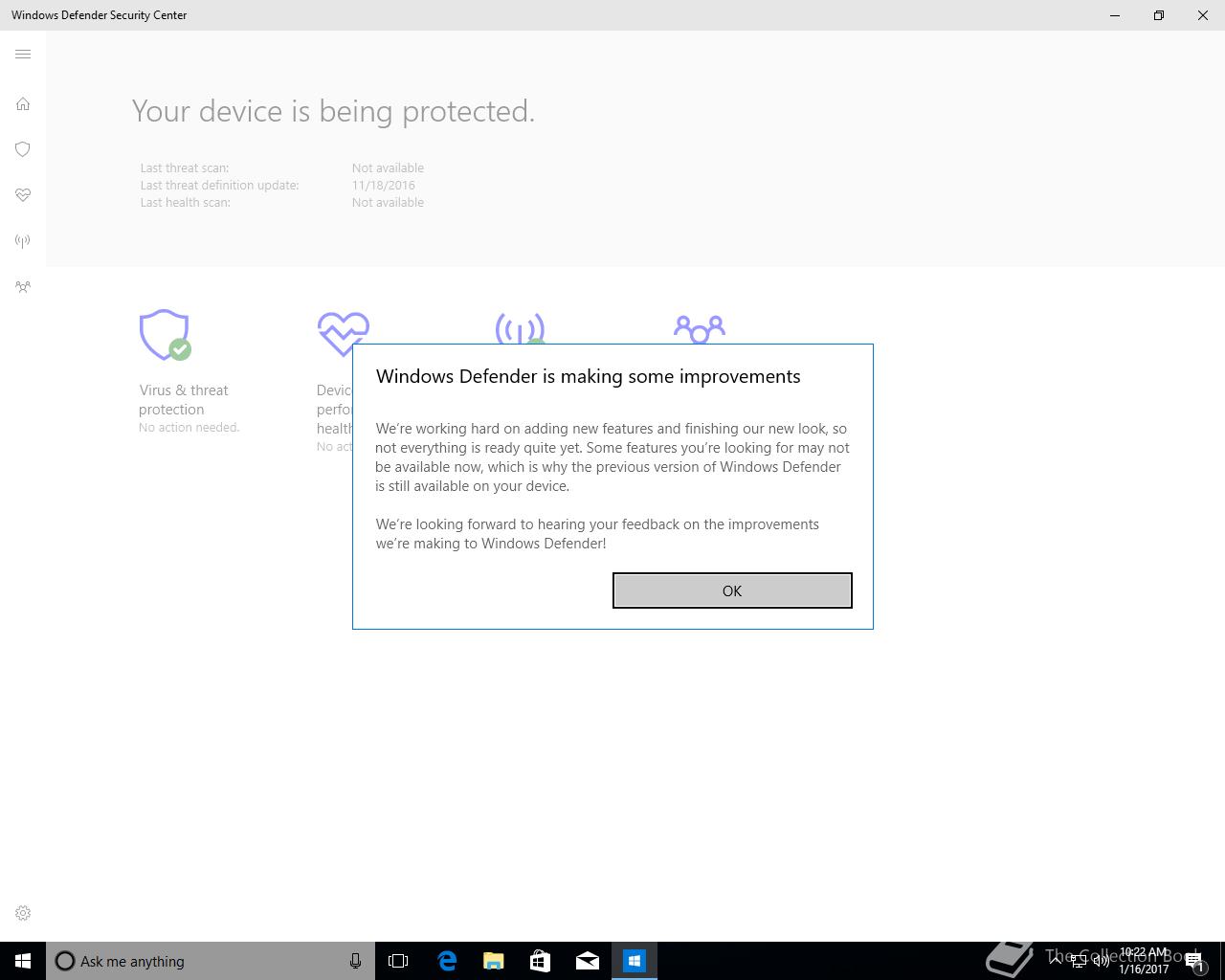Launch Microsoft Edge from the taskbar
Viewport: 1225px width, 980px height.
pyautogui.click(x=446, y=961)
